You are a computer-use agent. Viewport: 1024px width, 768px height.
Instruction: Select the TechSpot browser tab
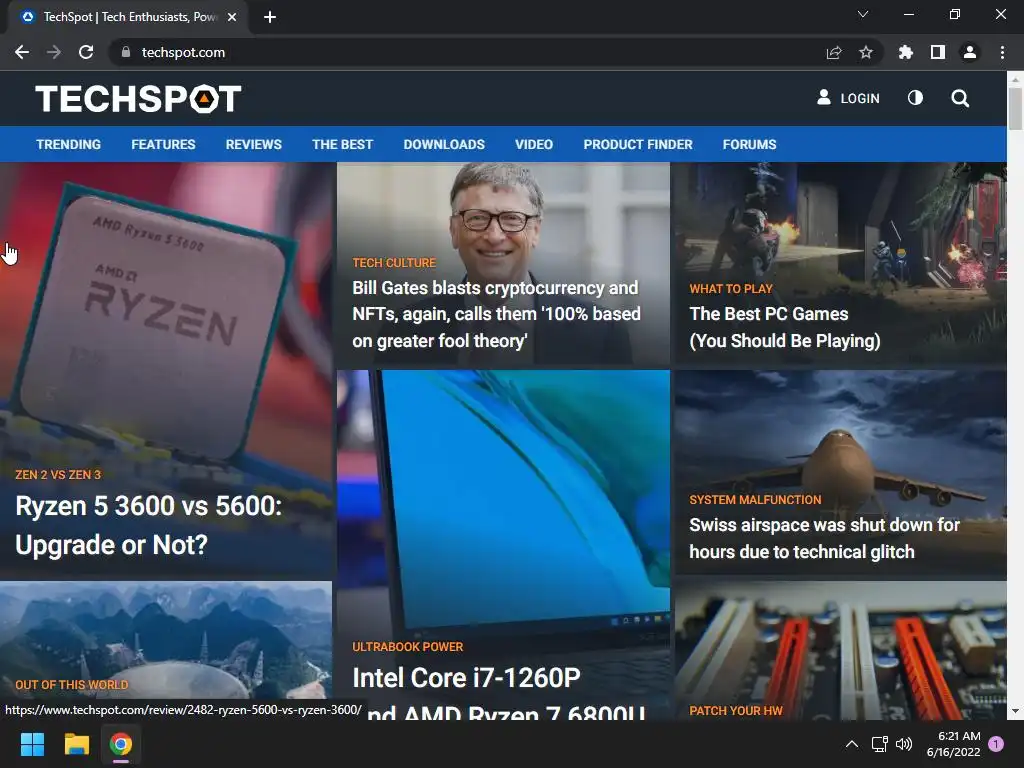(x=128, y=17)
